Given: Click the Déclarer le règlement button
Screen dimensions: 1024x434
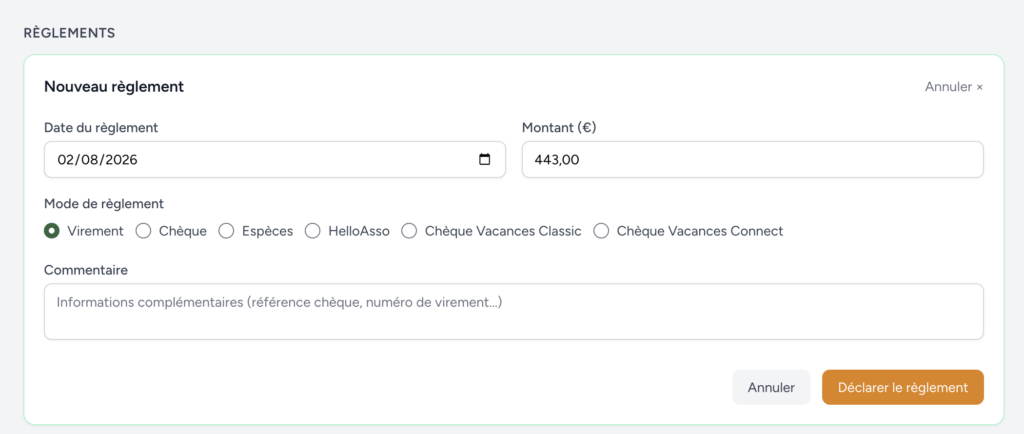Looking at the screenshot, I should (x=903, y=388).
